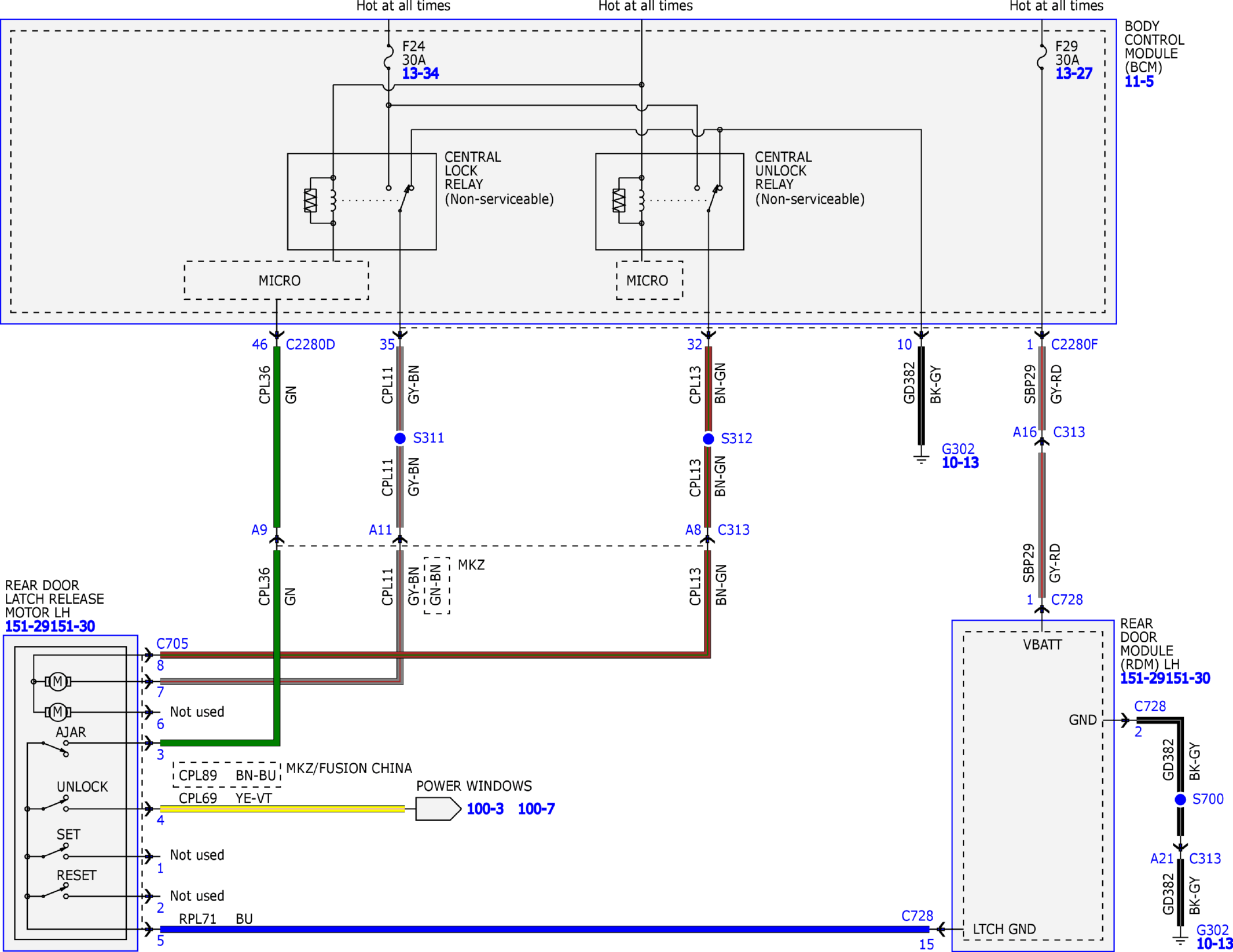Select the S700 splice dot

point(1180,799)
